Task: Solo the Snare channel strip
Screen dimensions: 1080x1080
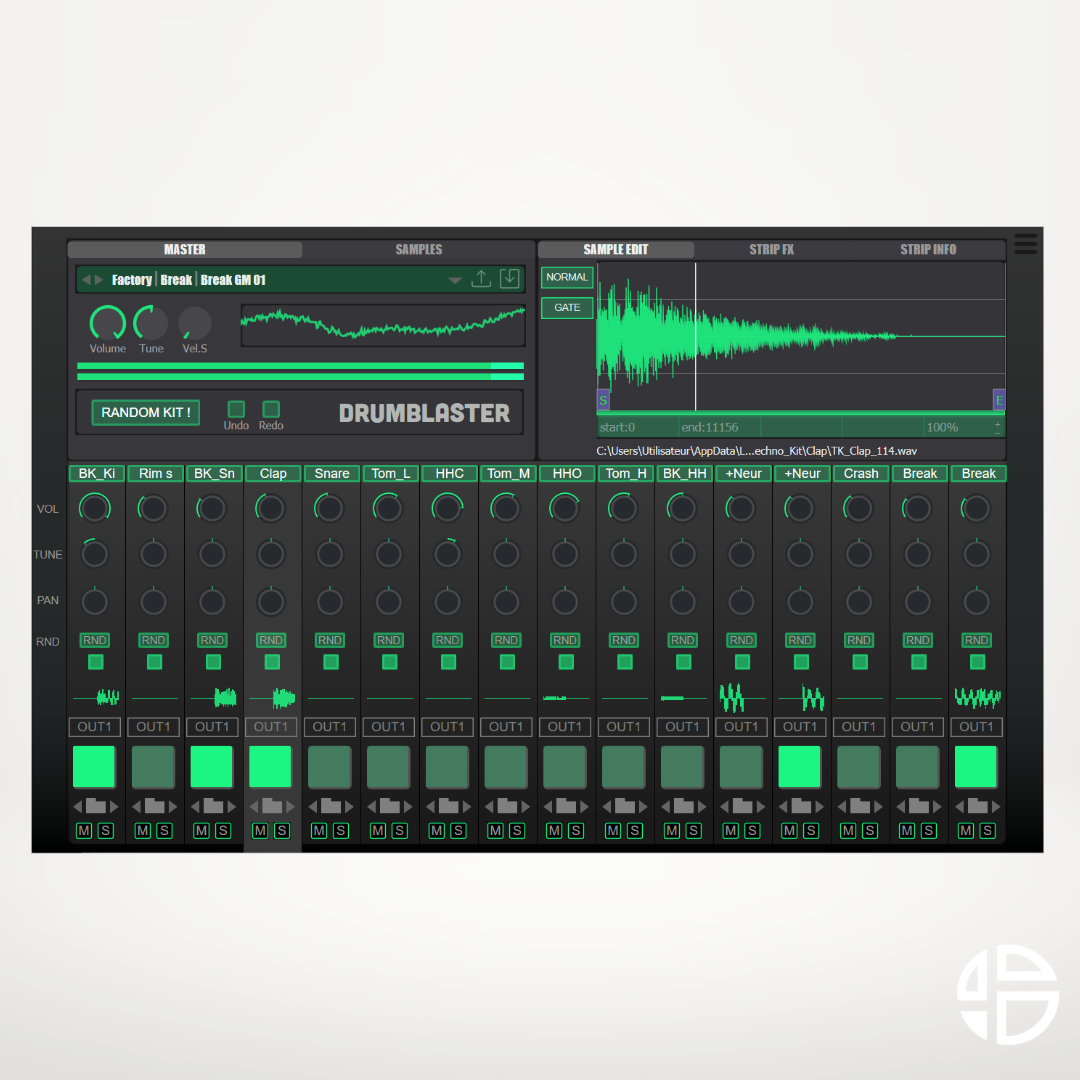Action: pyautogui.click(x=339, y=830)
